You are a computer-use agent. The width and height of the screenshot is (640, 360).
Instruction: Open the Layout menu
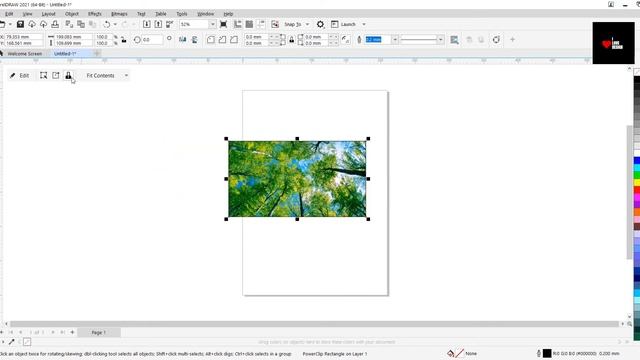pos(48,14)
